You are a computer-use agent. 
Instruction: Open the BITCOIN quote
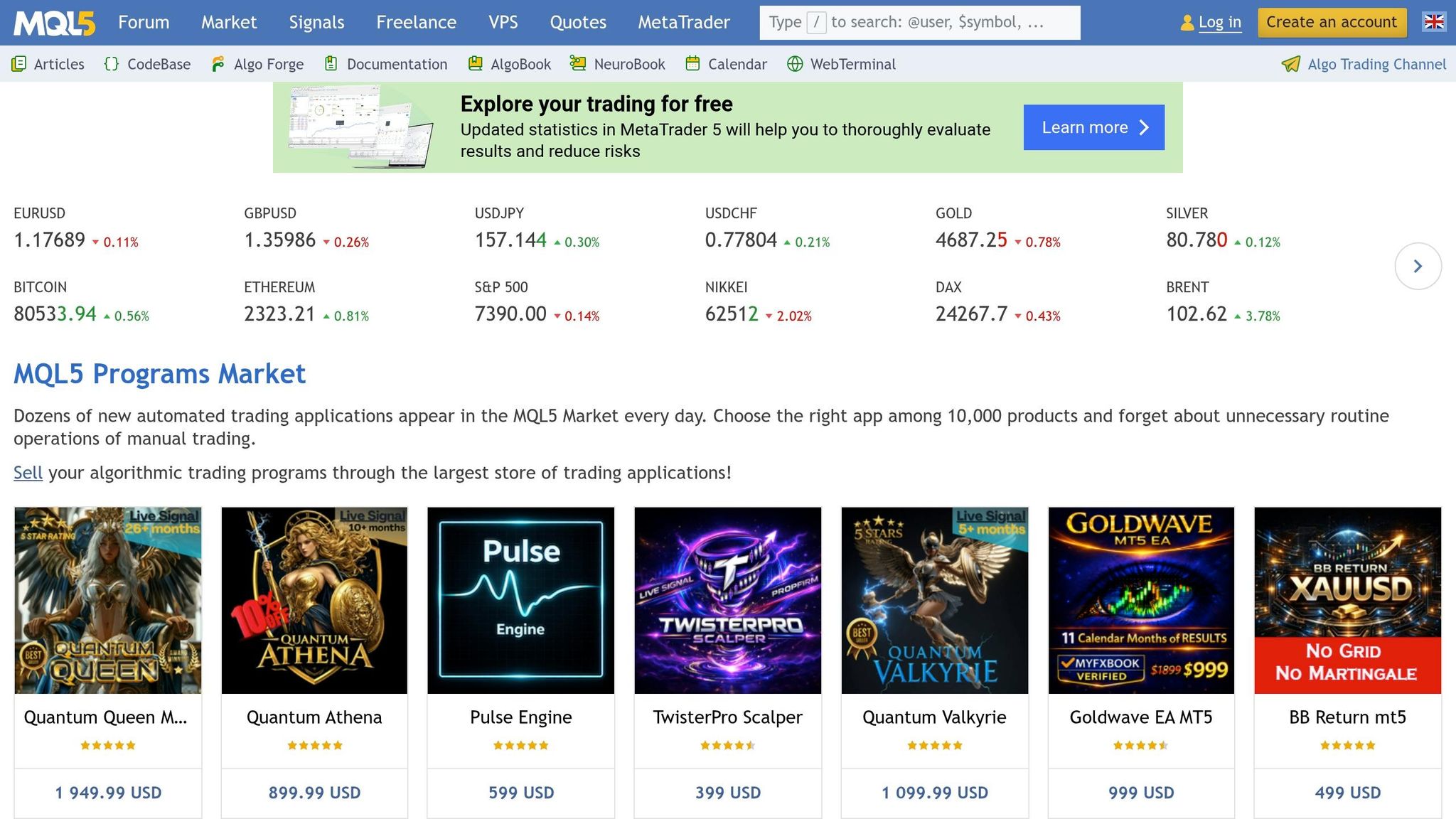(x=82, y=303)
